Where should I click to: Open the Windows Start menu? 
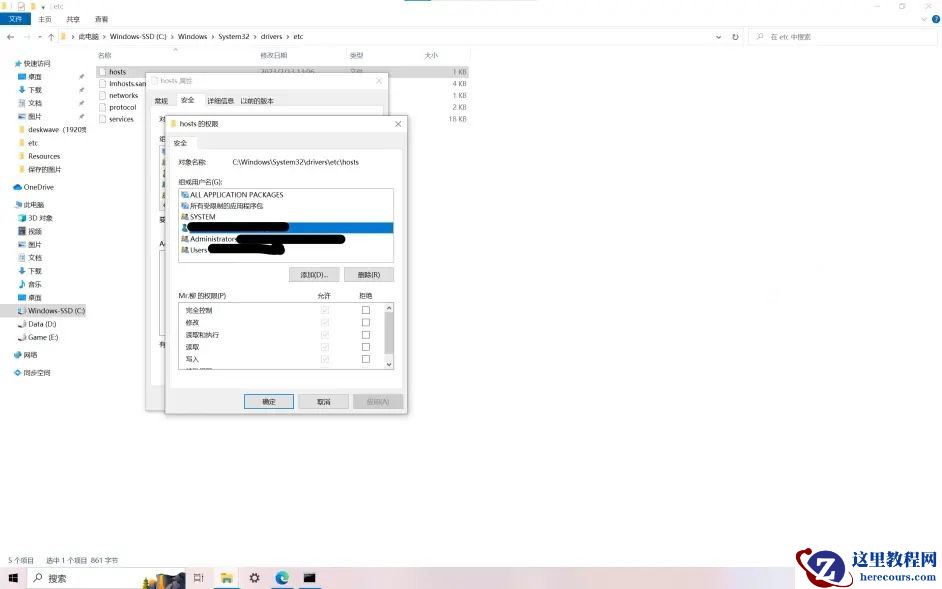(13, 578)
